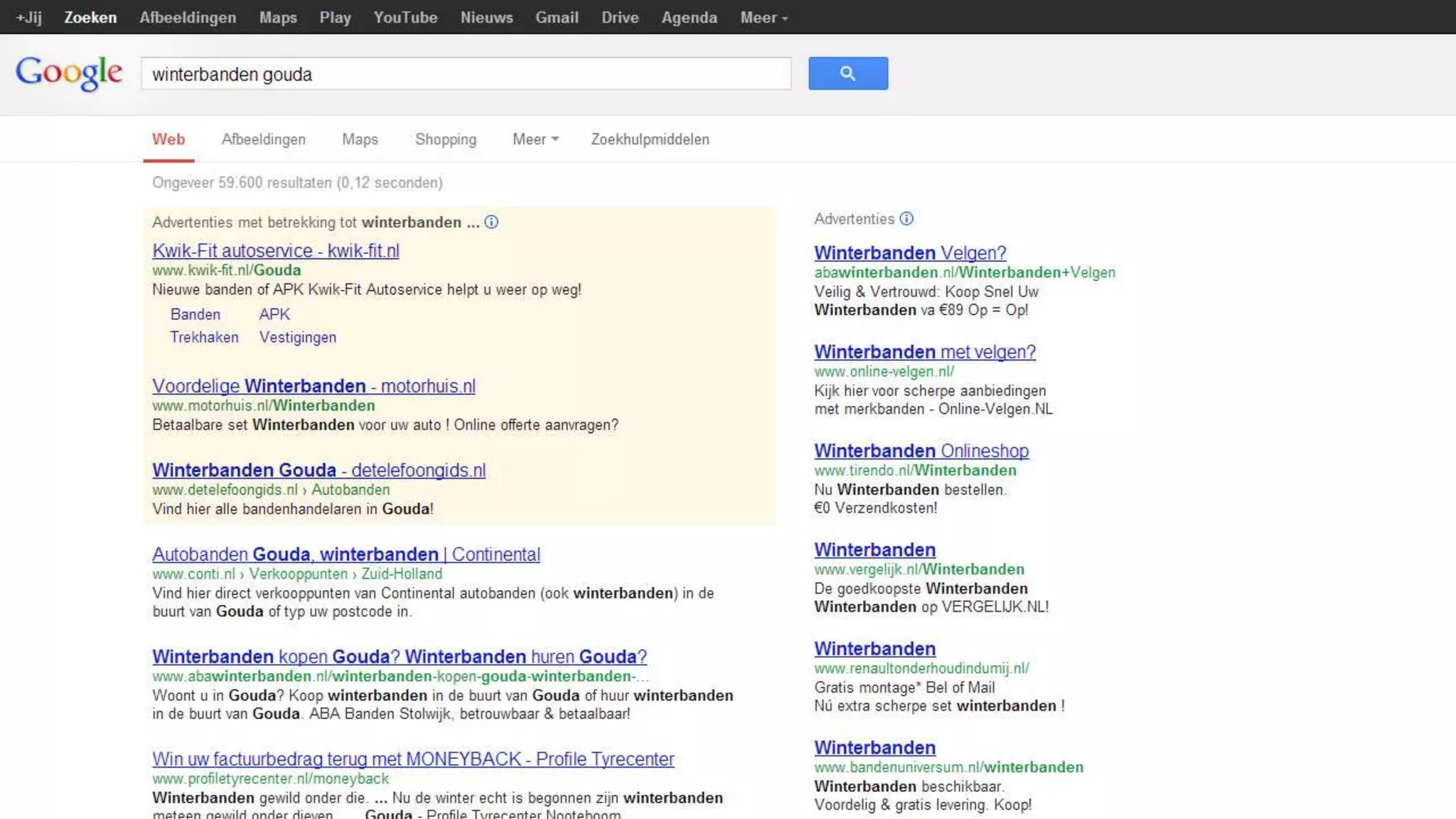1456x819 pixels.
Task: Open the Zoekhulpmiddelen search tools
Action: [x=650, y=139]
